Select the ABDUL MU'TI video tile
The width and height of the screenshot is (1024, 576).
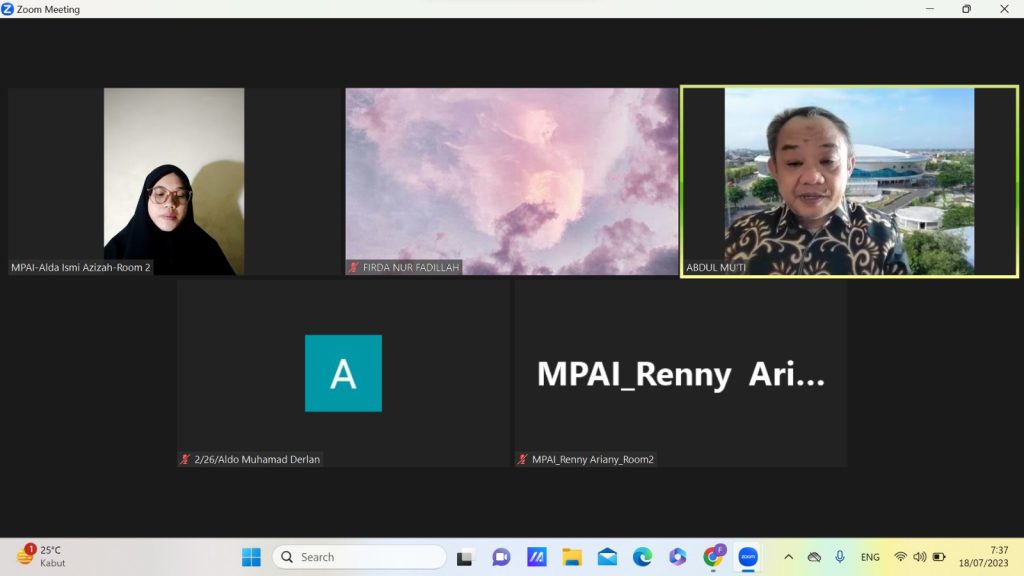[849, 180]
